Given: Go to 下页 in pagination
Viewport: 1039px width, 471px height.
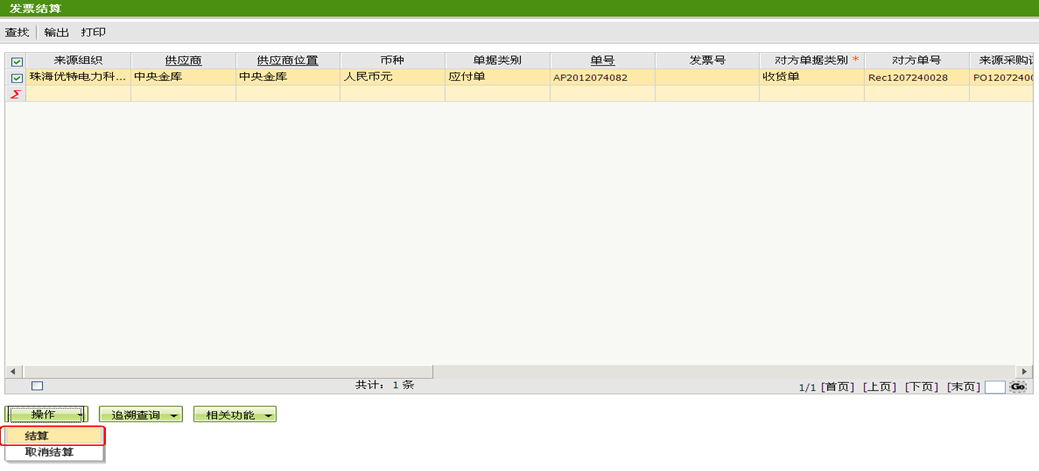Looking at the screenshot, I should coord(921,387).
